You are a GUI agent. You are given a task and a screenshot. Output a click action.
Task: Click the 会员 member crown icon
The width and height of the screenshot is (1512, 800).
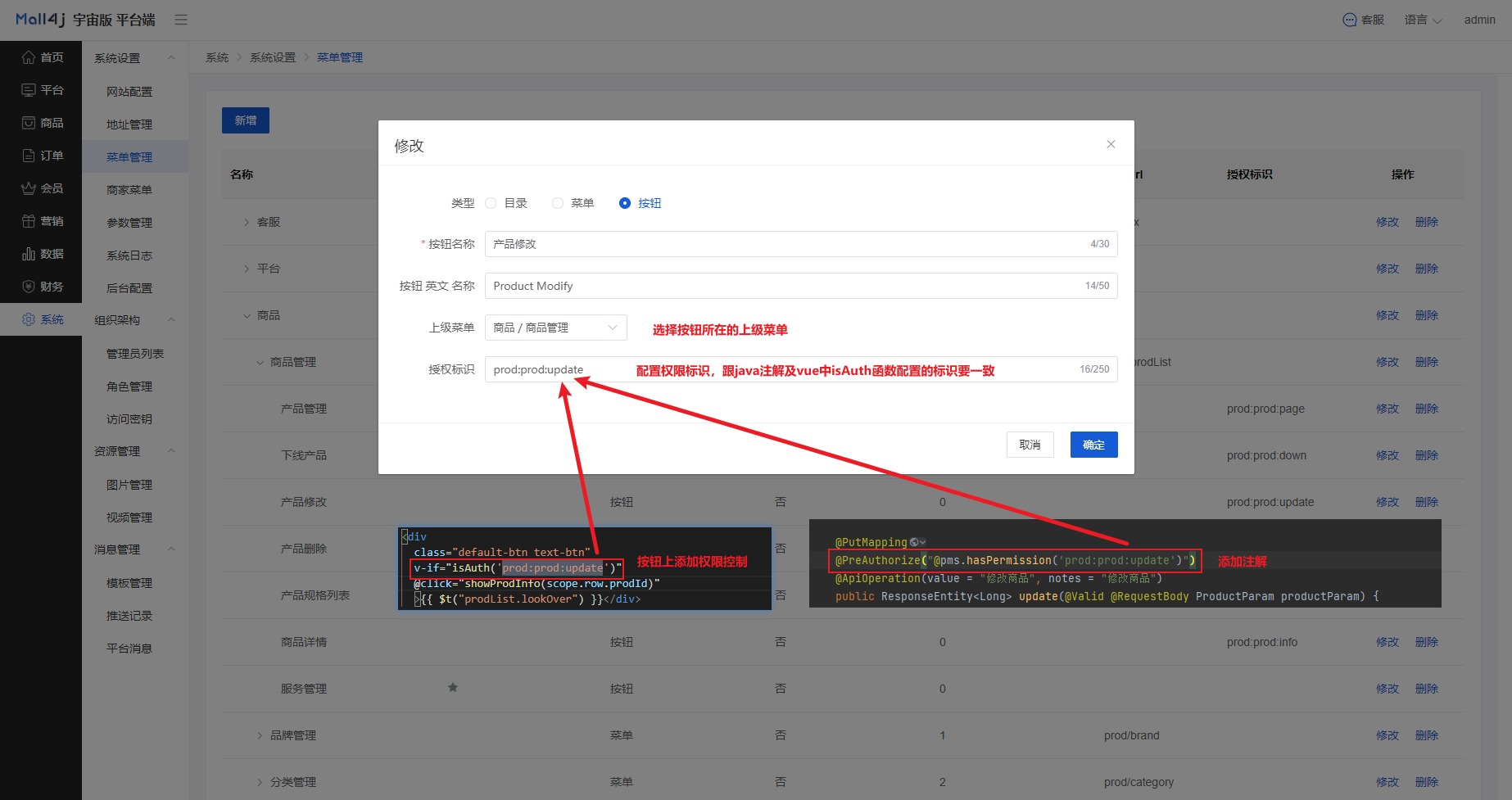[29, 188]
